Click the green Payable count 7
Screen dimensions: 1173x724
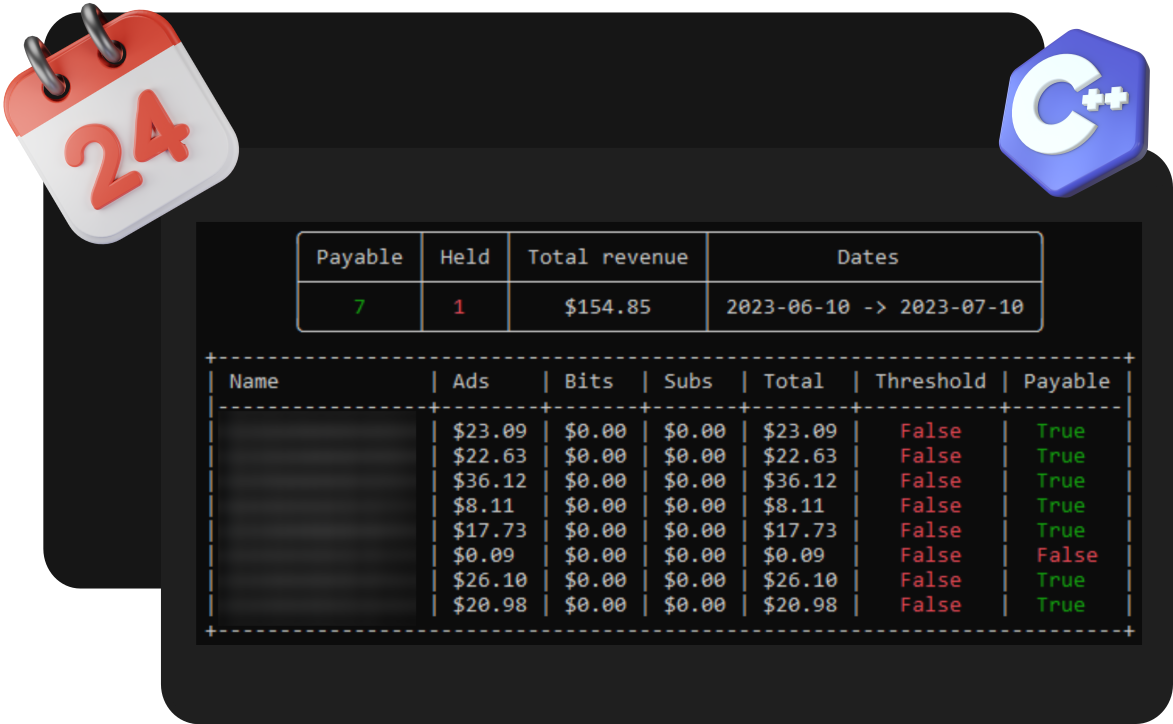[358, 307]
